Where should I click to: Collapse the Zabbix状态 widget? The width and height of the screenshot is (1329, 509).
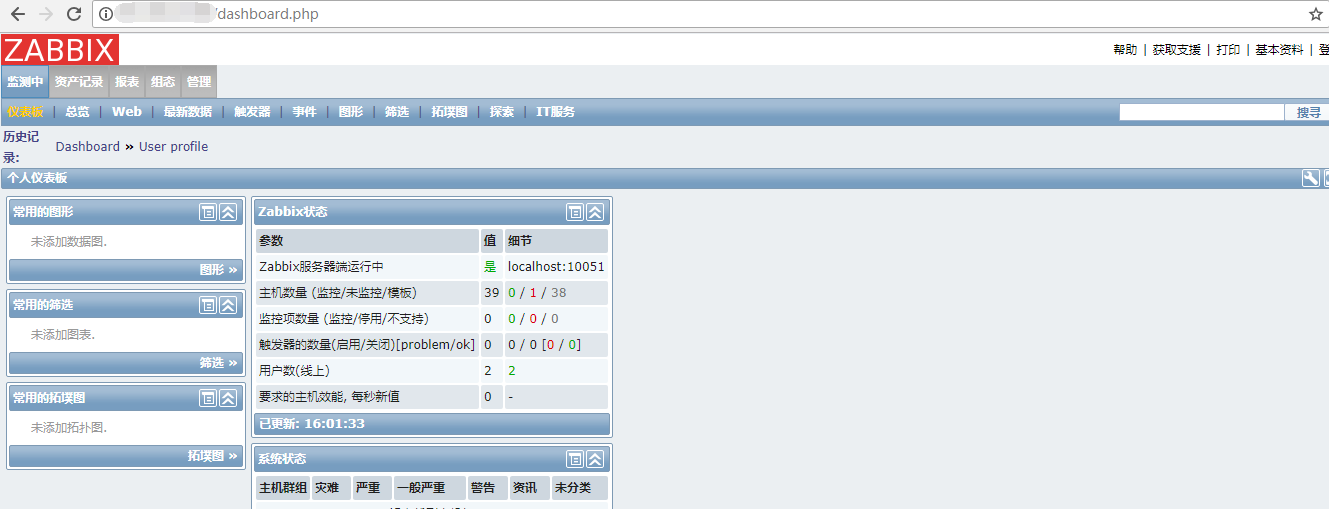point(595,212)
